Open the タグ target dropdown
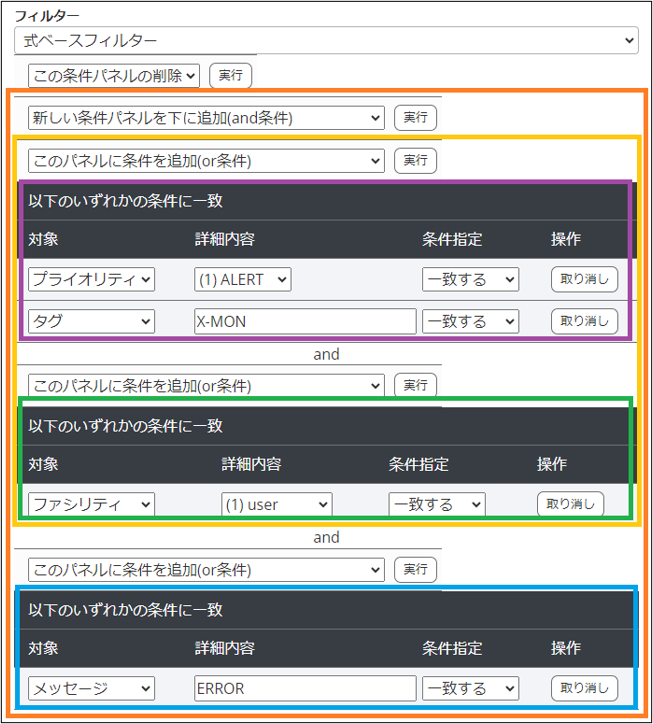 click(x=91, y=321)
